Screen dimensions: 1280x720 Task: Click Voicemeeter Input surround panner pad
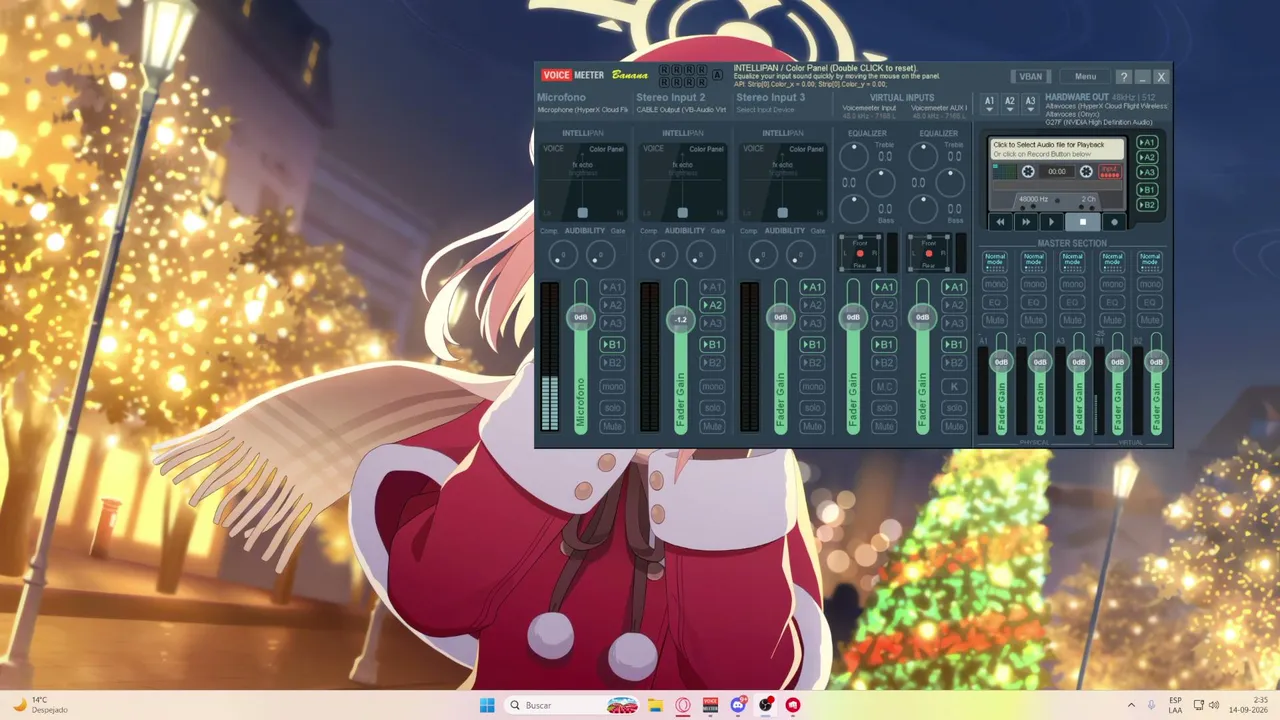coord(860,253)
